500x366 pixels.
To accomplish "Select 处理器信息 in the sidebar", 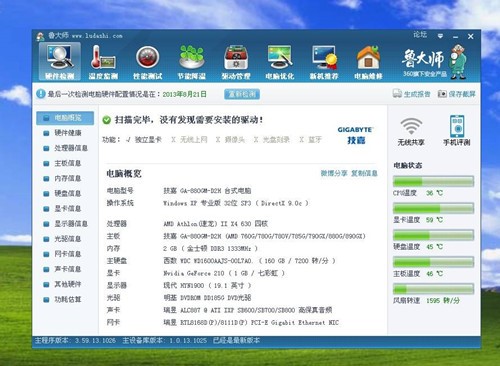I will pyautogui.click(x=65, y=148).
